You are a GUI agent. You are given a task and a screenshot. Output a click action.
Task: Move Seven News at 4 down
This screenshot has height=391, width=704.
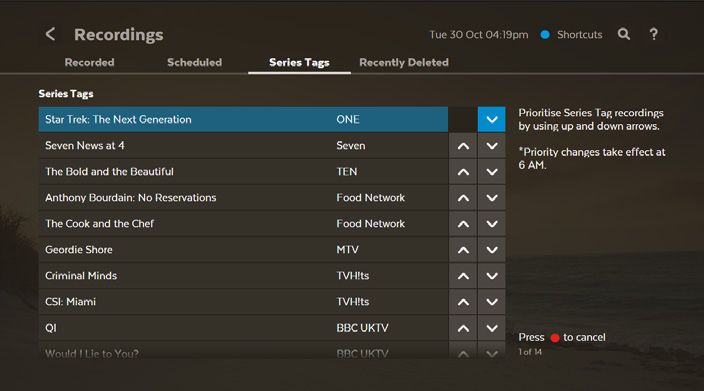[492, 145]
